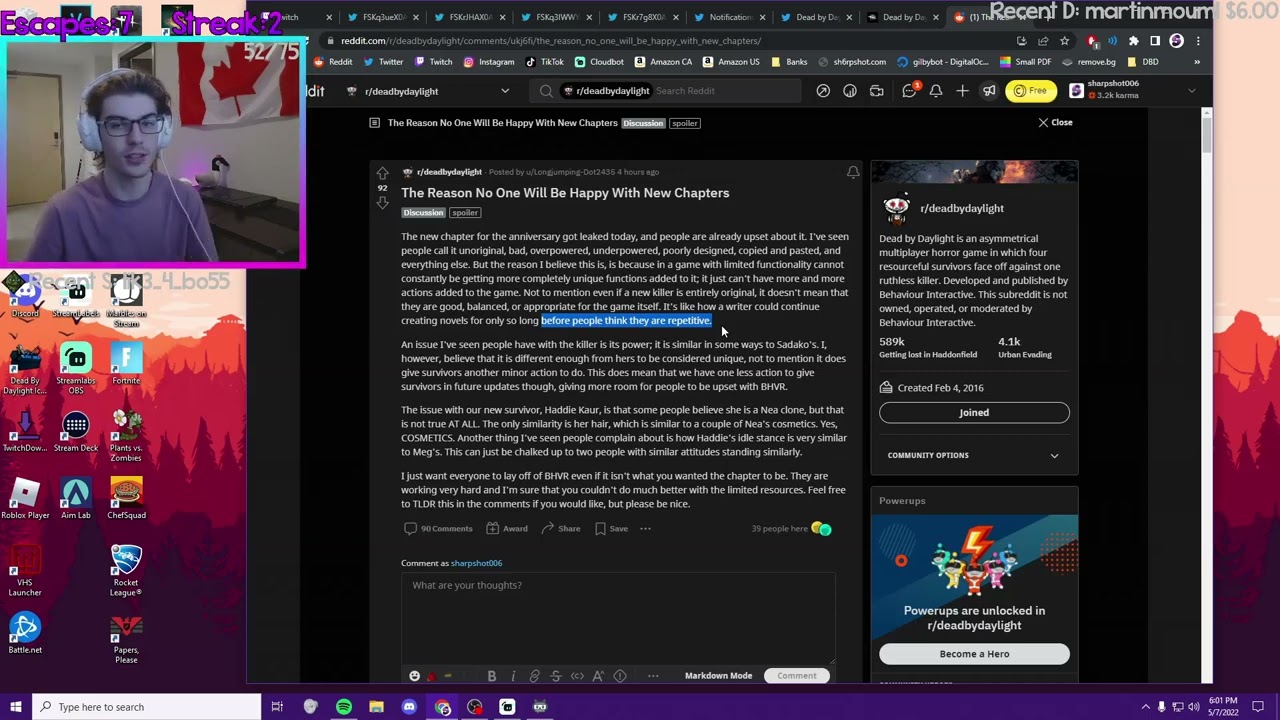Click the notification bell on the post
Viewport: 1280px width, 720px height.
click(x=853, y=173)
